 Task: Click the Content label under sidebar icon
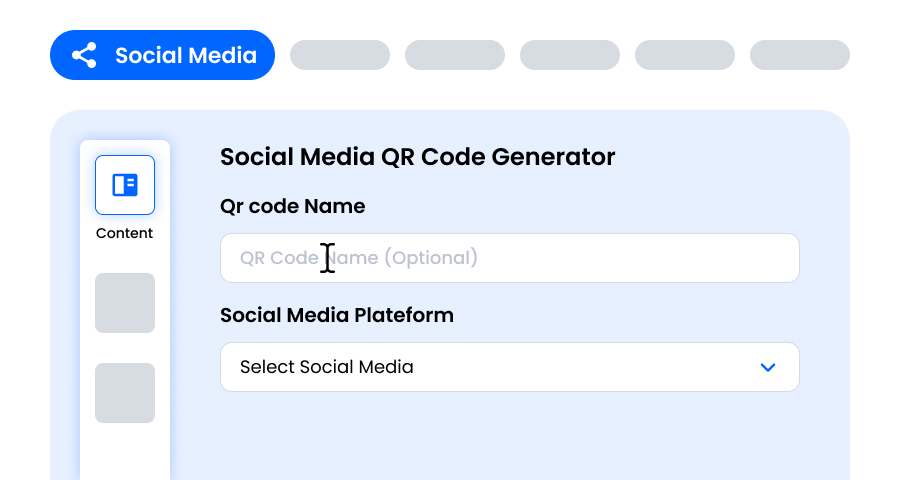pyautogui.click(x=125, y=233)
